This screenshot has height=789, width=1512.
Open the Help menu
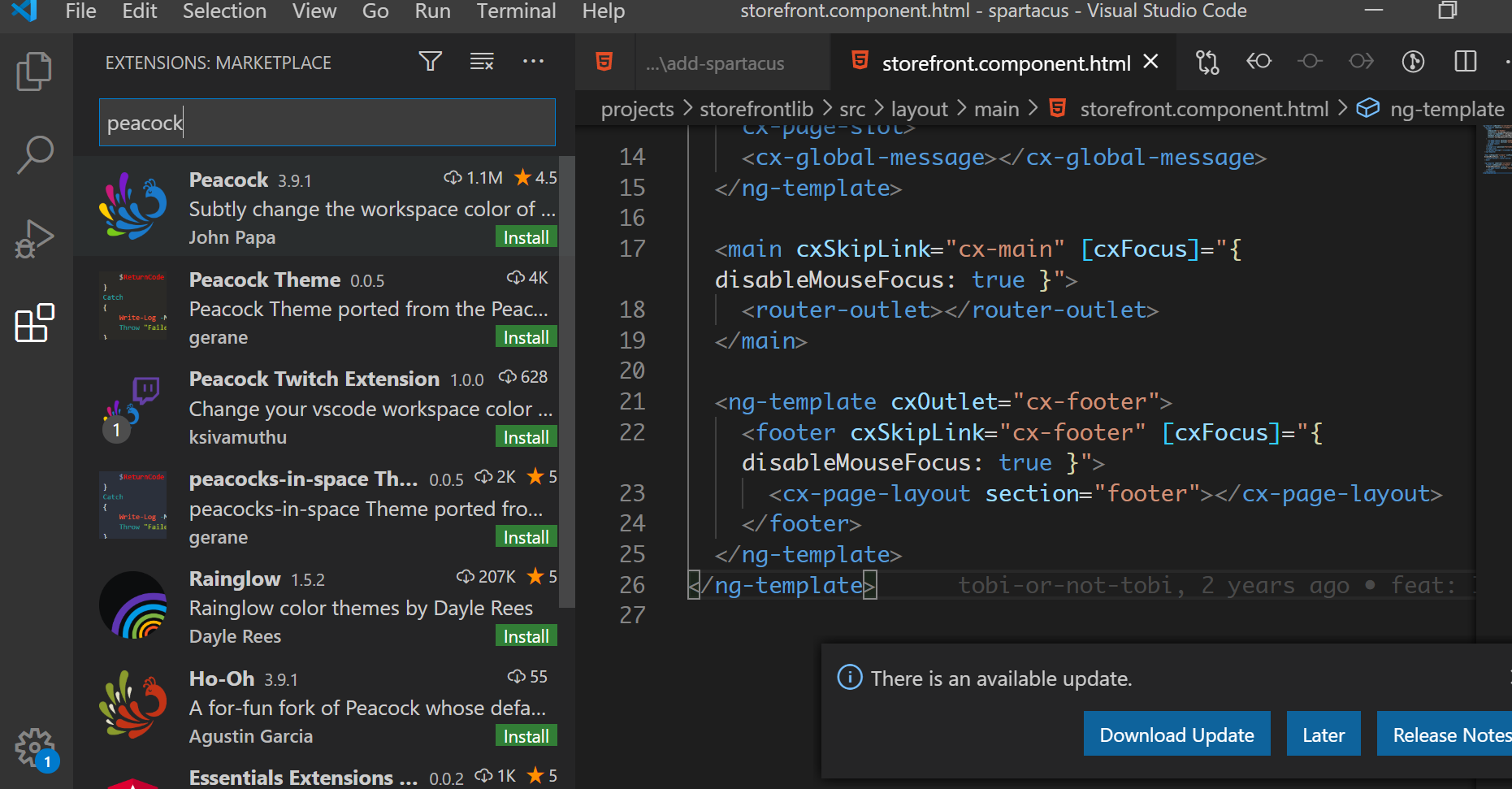(604, 11)
